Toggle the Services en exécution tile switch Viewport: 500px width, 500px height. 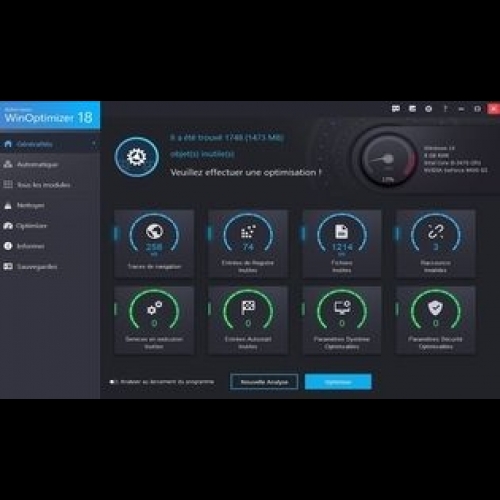[x=116, y=309]
